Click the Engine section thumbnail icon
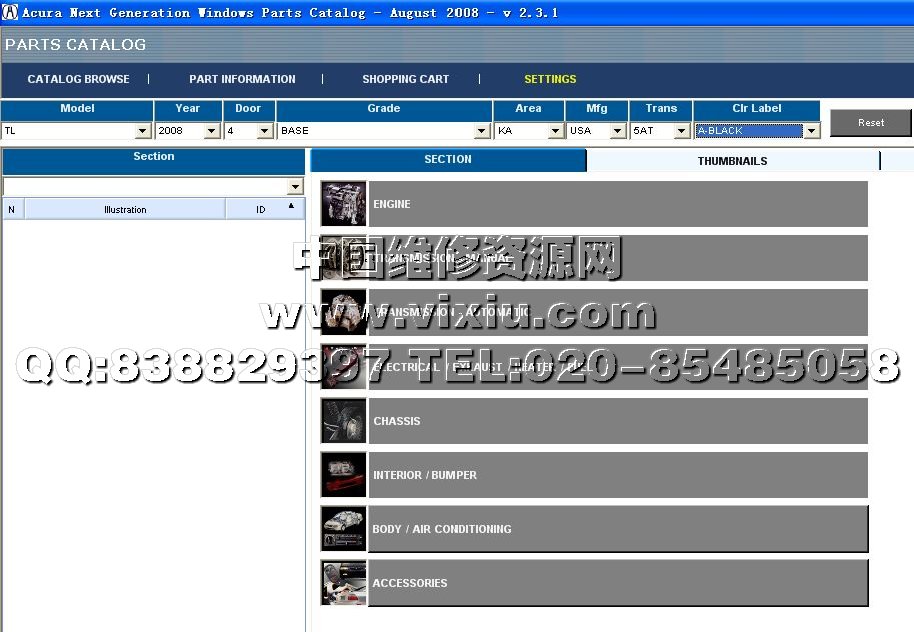Image resolution: width=914 pixels, height=632 pixels. coord(343,204)
